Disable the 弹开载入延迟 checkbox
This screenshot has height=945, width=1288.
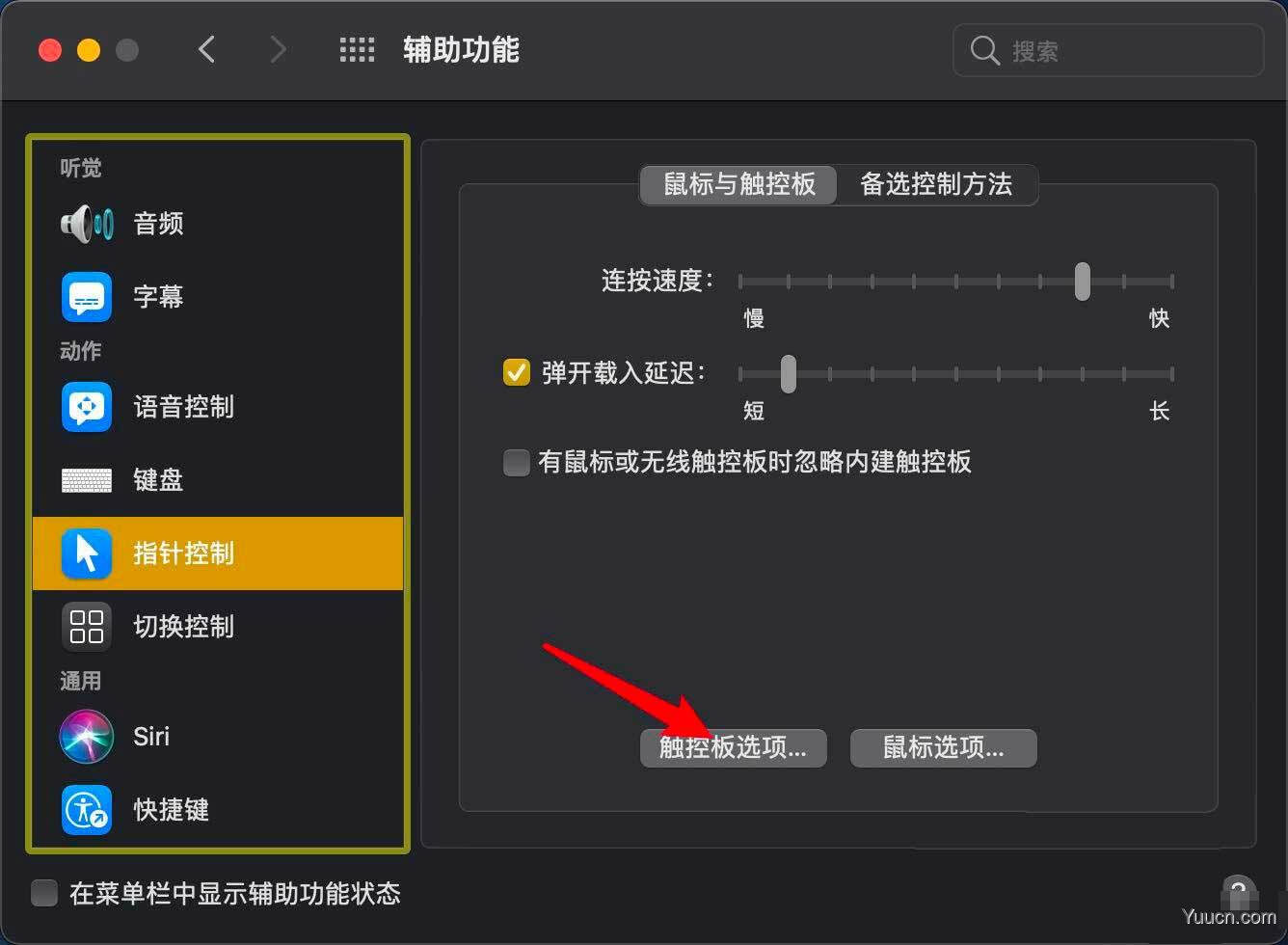(x=517, y=372)
